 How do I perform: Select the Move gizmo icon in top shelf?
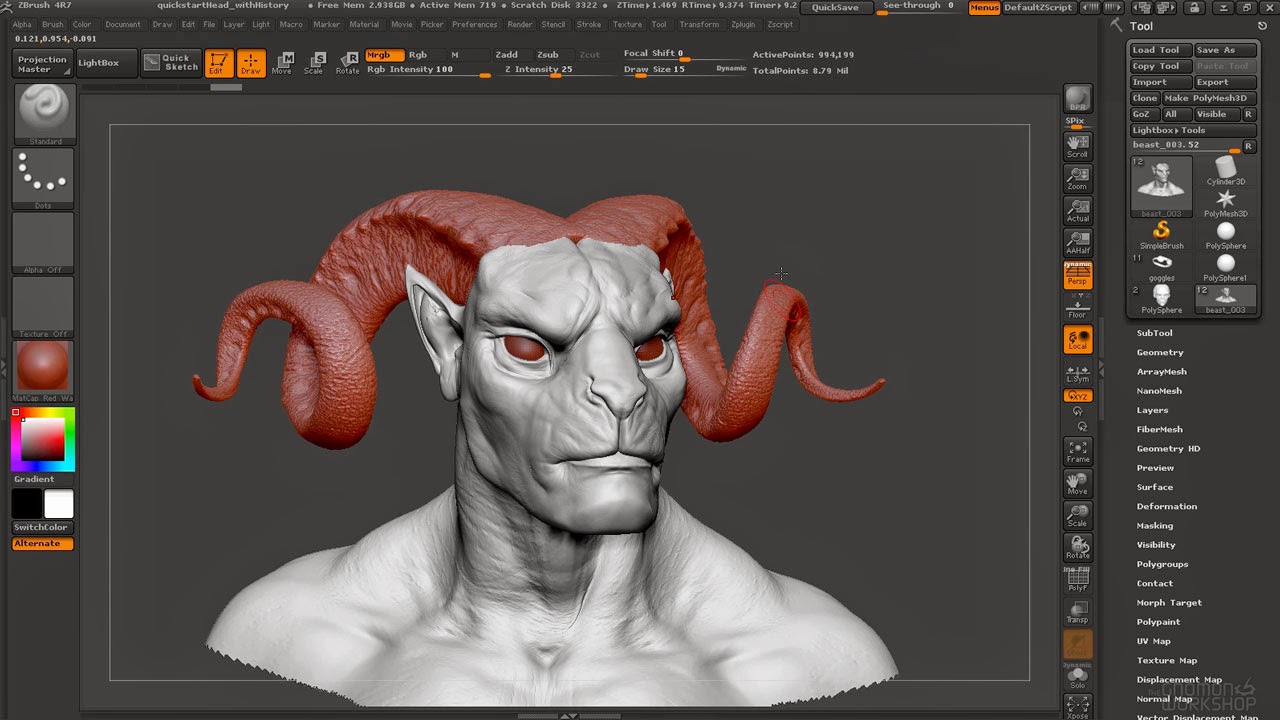[282, 63]
